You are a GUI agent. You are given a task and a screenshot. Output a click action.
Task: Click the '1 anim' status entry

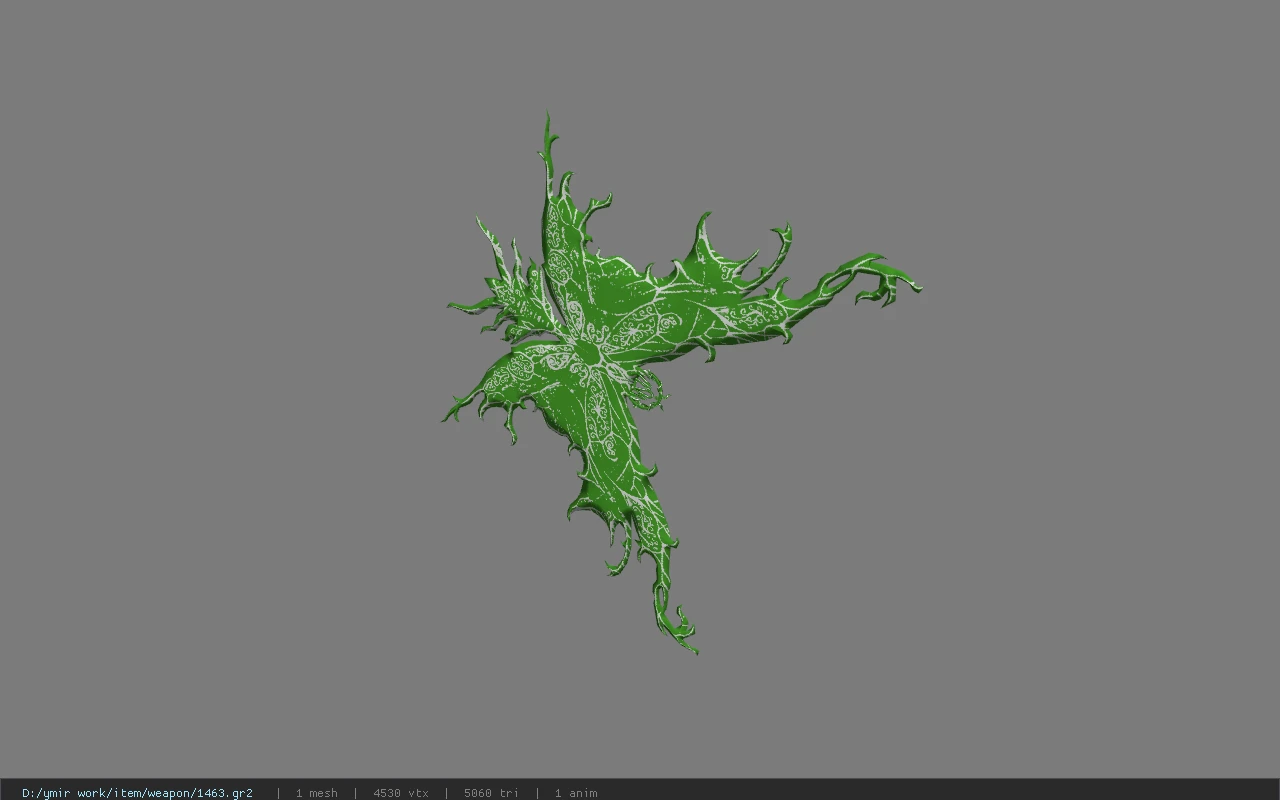576,793
